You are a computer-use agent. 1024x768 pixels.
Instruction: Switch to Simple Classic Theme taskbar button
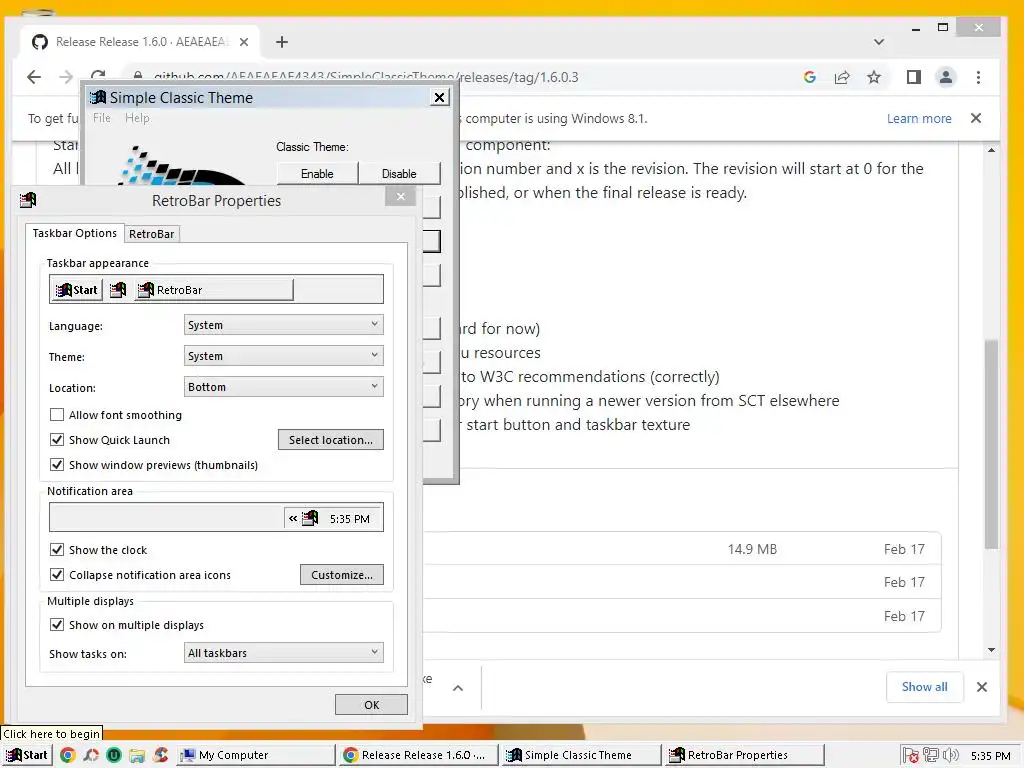[582, 755]
